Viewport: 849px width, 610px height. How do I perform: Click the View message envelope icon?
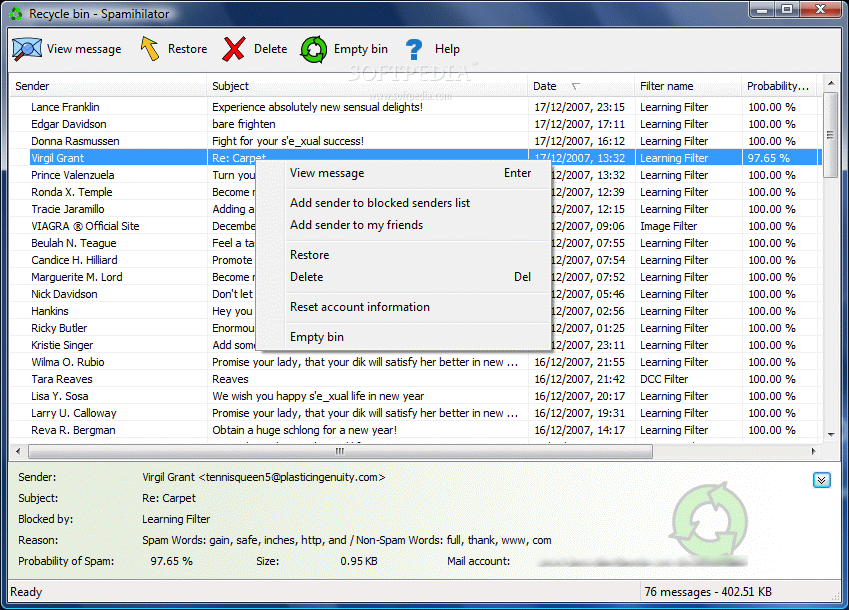coord(27,48)
